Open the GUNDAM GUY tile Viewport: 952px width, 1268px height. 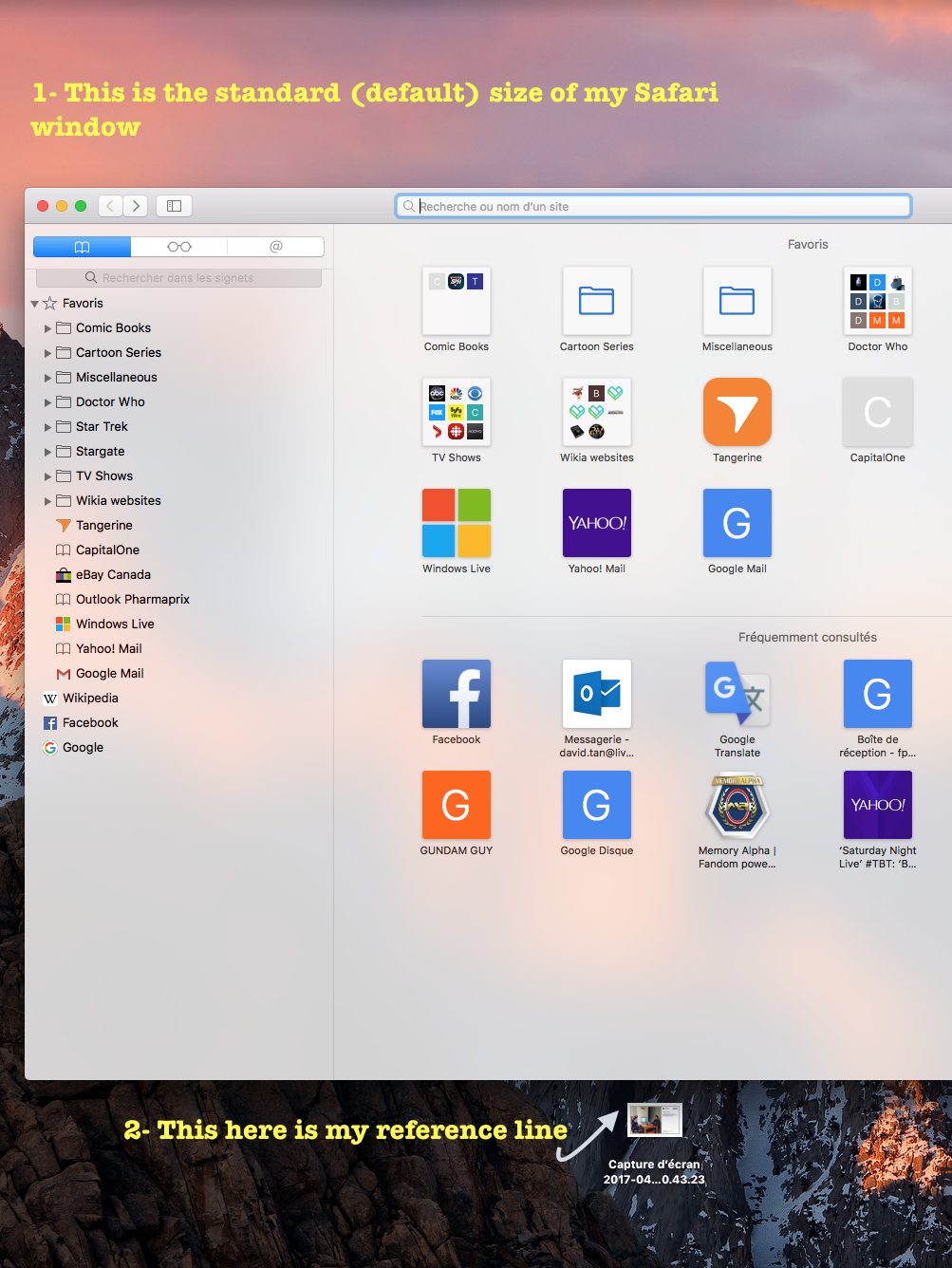coord(457,805)
